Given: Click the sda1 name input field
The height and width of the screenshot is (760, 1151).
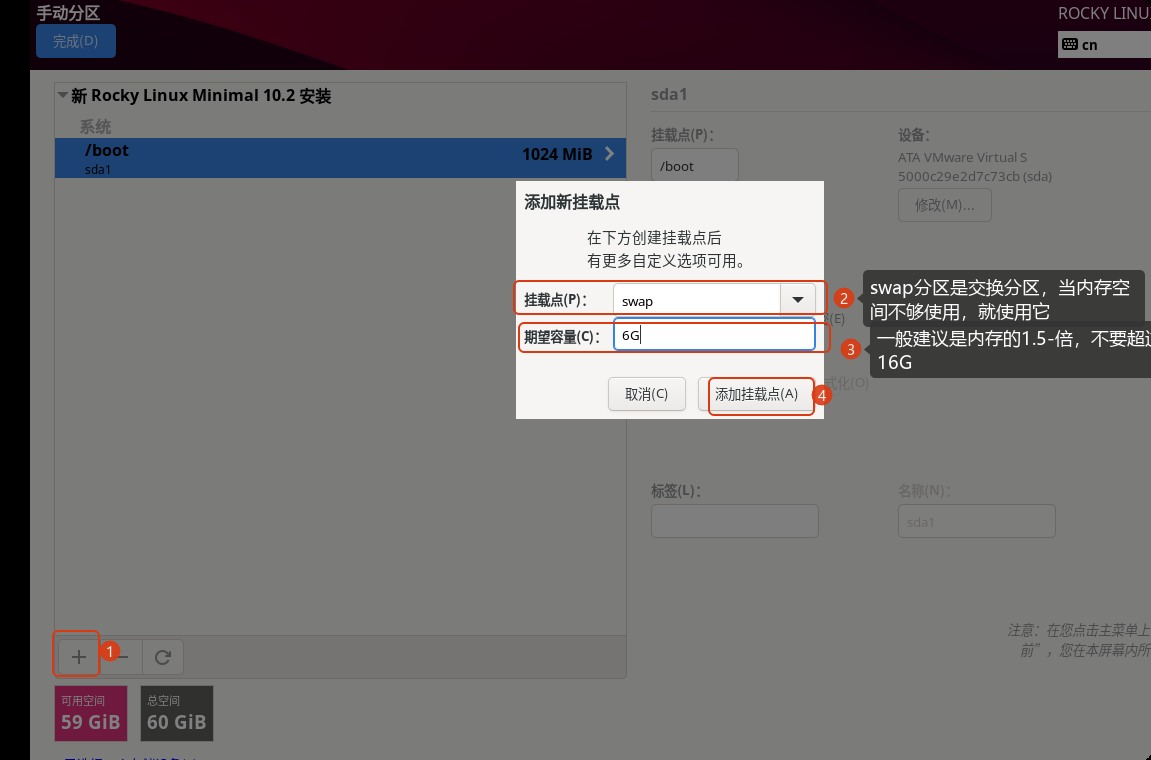Looking at the screenshot, I should (976, 521).
